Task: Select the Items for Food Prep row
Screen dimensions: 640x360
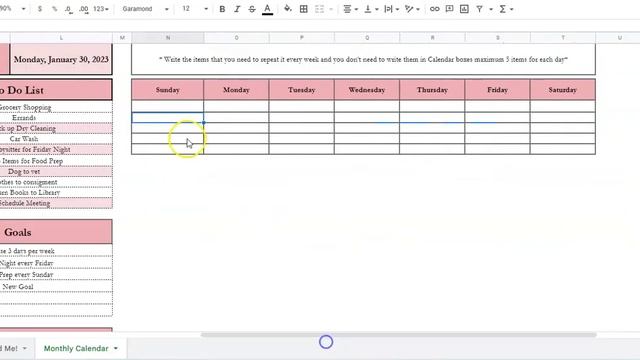Action: pos(56,161)
